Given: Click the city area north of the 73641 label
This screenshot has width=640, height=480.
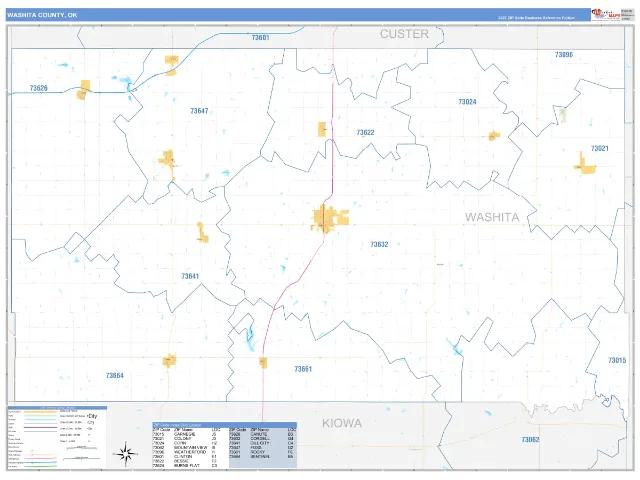Looking at the screenshot, I should (x=202, y=233).
